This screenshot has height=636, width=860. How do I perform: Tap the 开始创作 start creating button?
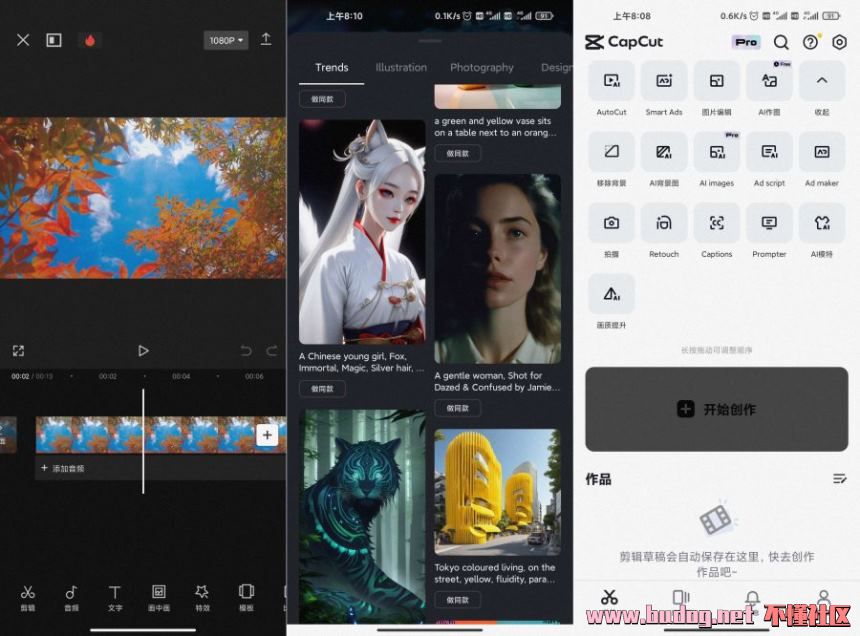coord(716,409)
